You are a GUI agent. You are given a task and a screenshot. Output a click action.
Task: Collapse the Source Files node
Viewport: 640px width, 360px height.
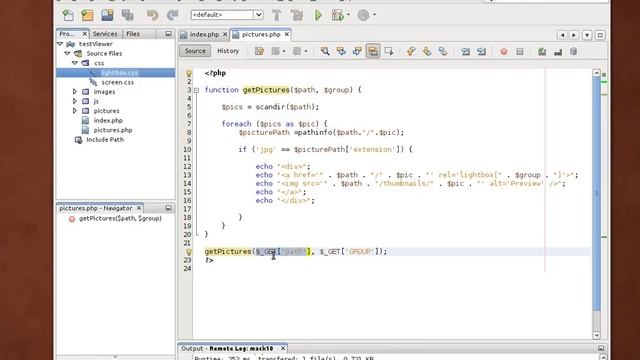tap(67, 53)
